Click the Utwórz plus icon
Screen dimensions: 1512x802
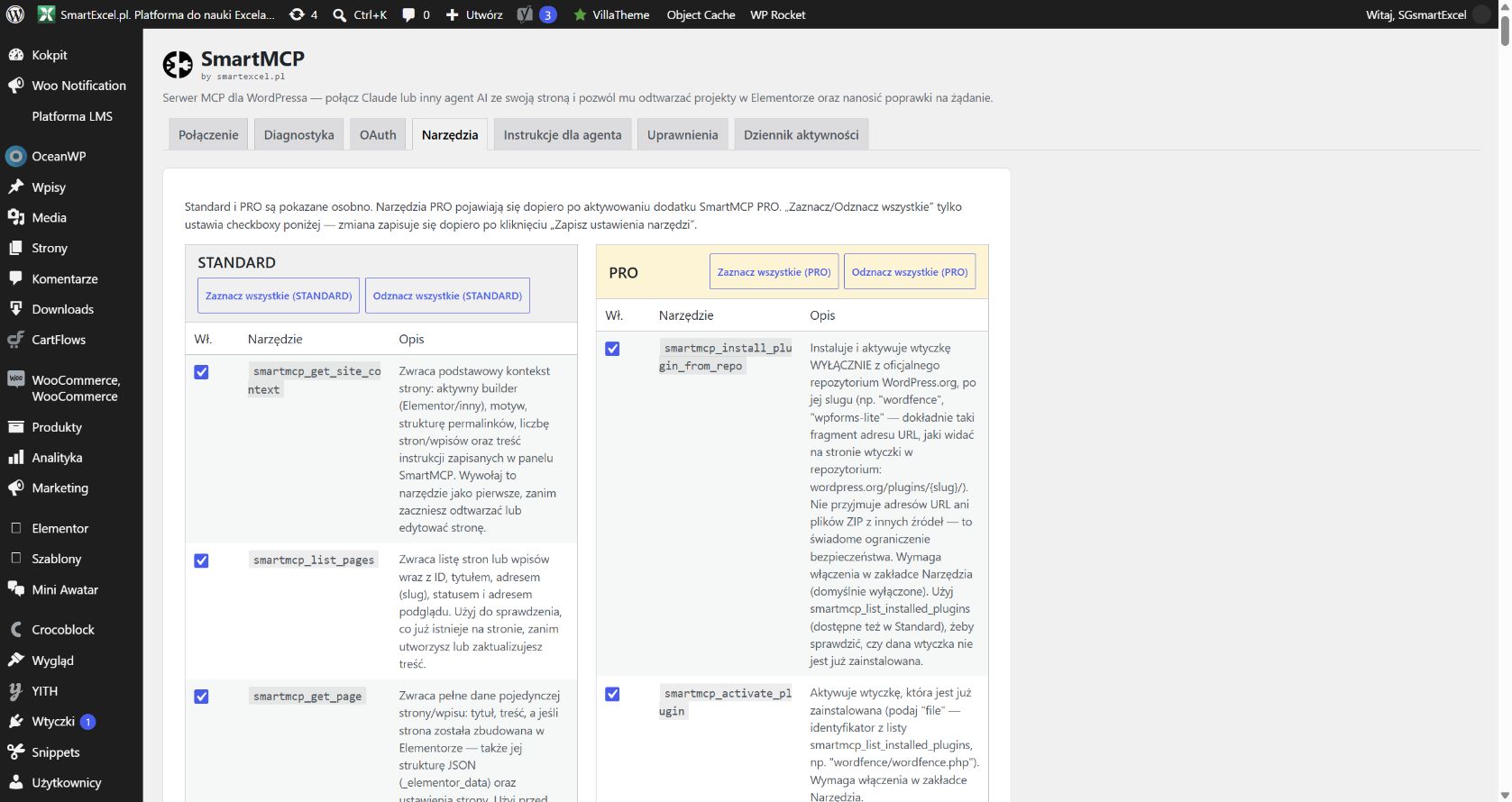pyautogui.click(x=453, y=14)
